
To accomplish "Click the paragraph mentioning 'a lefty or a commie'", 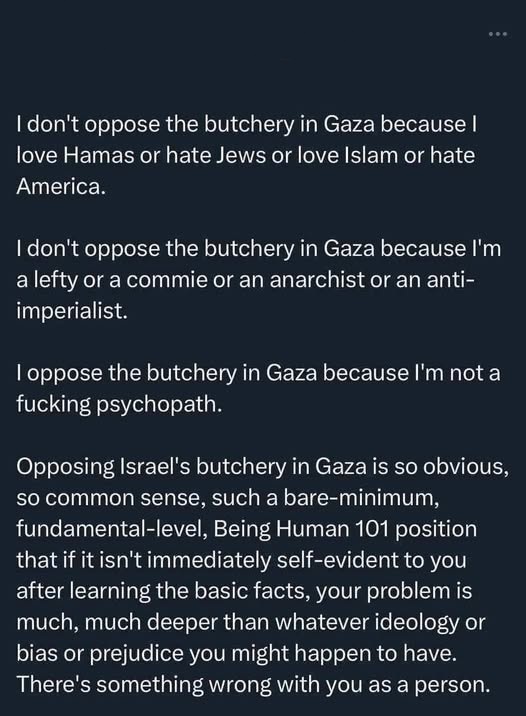I will [x=258, y=280].
